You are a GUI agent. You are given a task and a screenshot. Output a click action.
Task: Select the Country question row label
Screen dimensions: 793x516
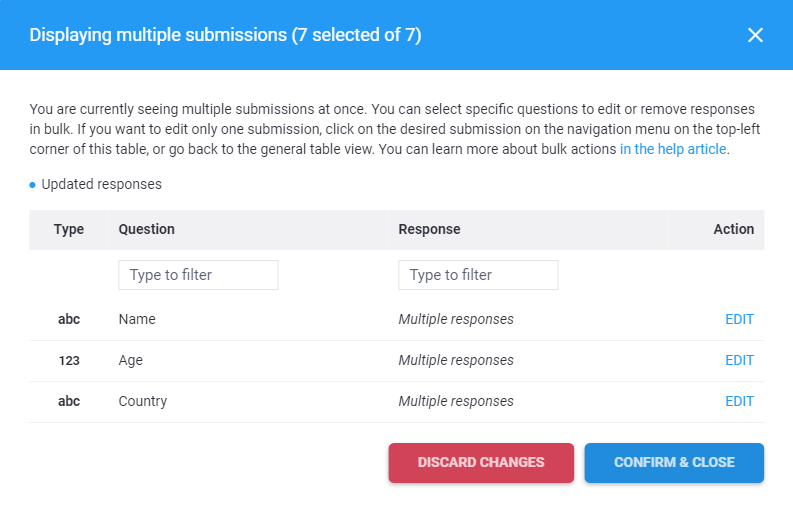point(143,401)
